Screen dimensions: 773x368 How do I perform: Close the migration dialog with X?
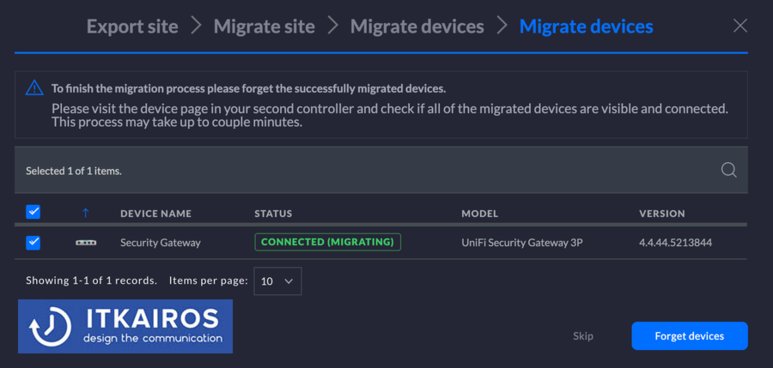click(740, 26)
